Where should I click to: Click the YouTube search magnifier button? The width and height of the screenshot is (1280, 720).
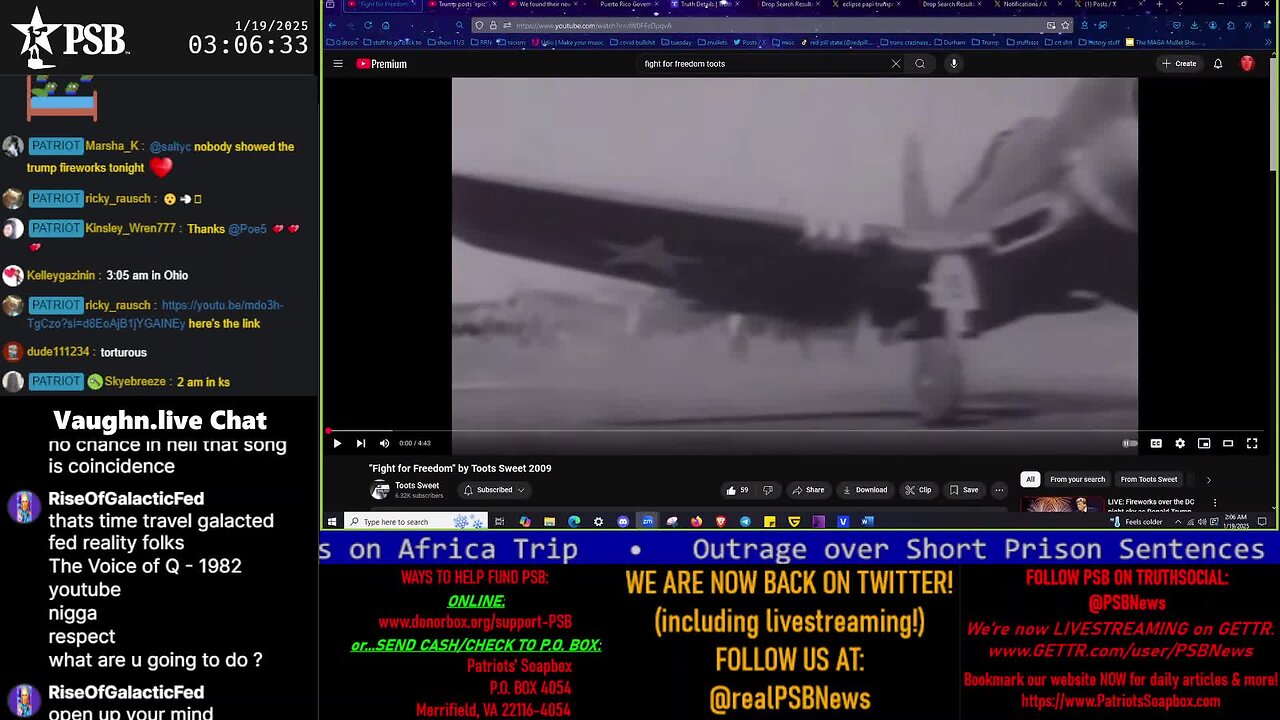point(920,64)
